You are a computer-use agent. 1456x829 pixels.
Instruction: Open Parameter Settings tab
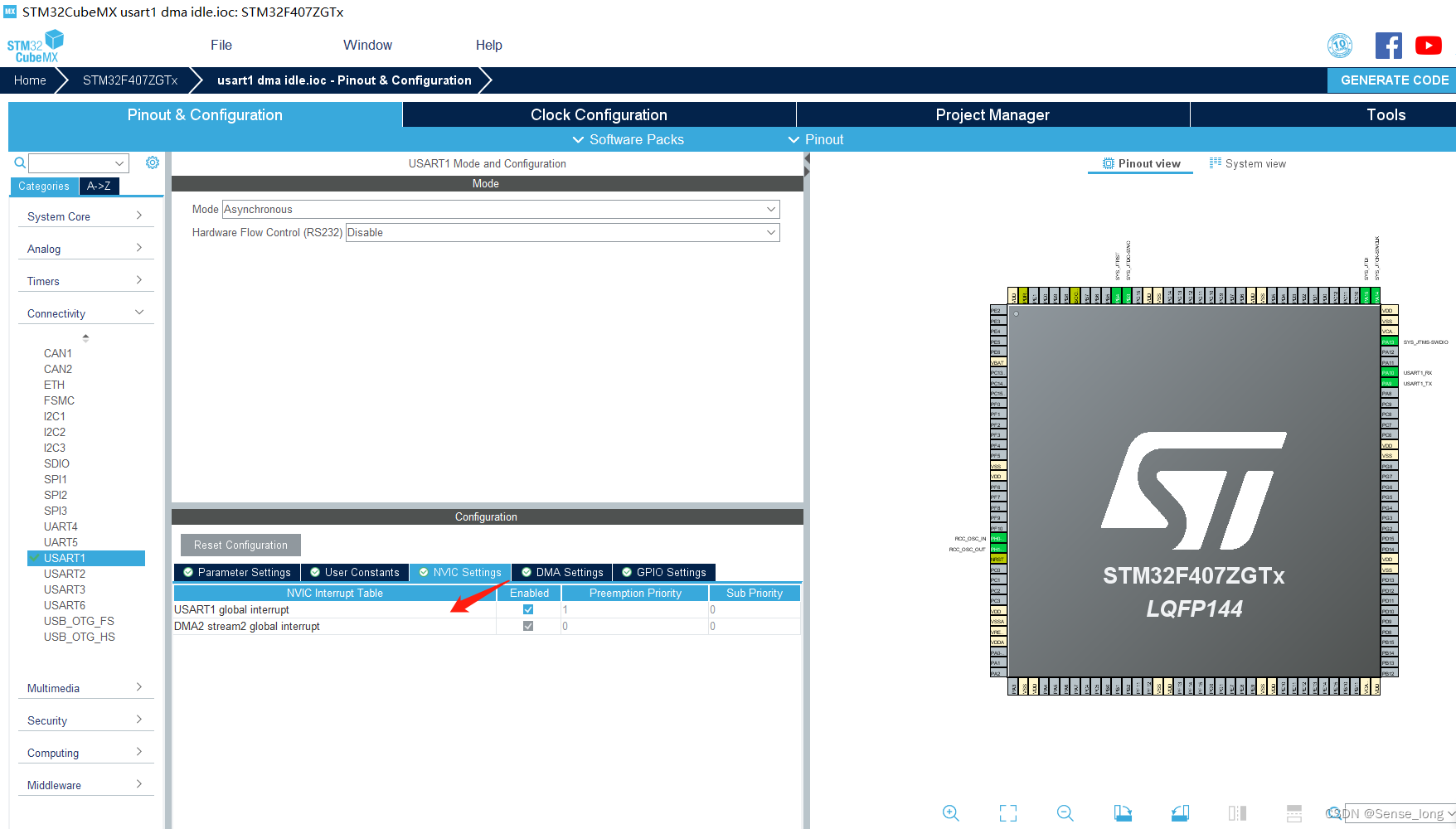236,572
